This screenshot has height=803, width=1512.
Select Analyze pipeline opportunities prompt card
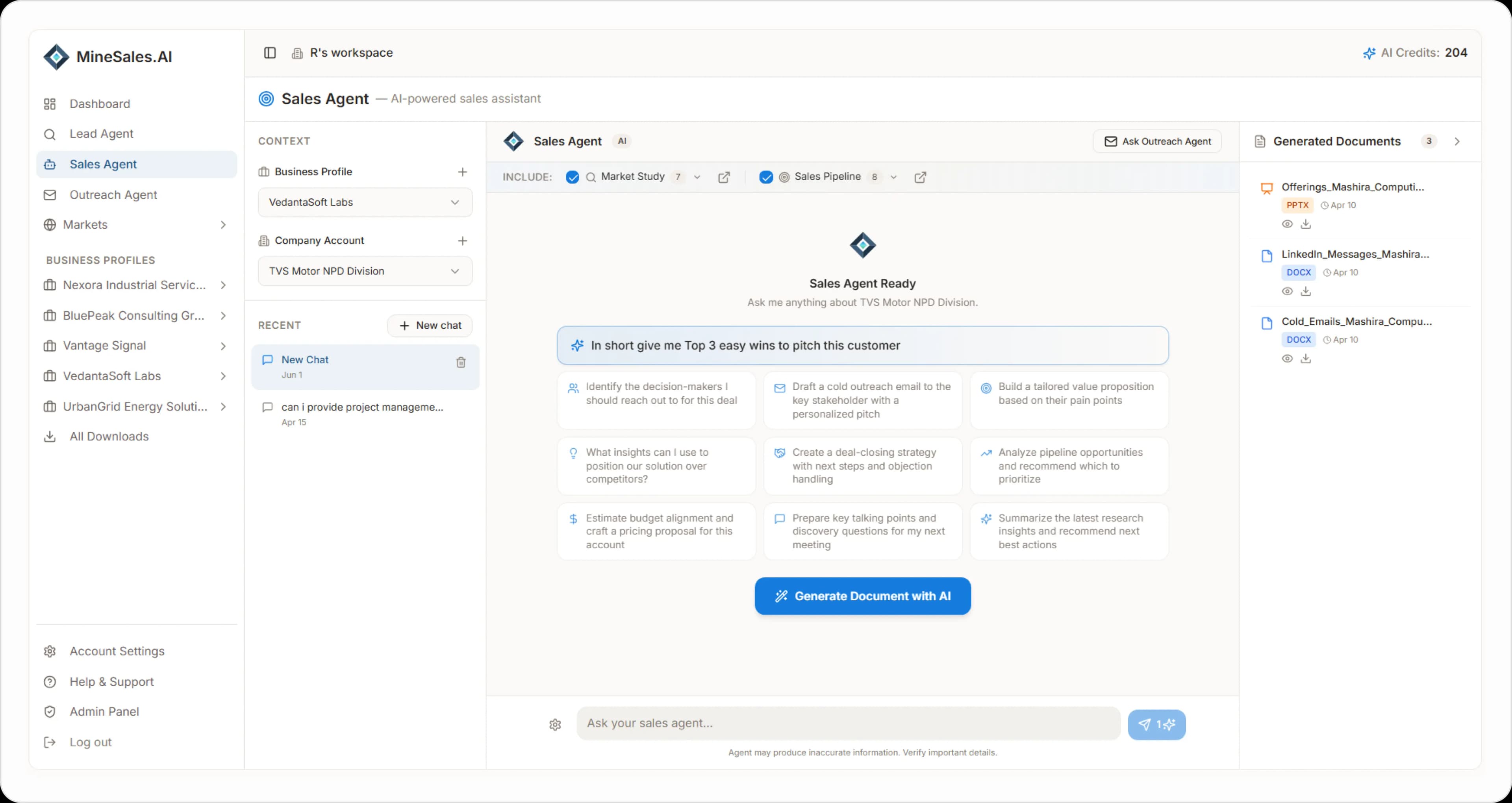pyautogui.click(x=1069, y=466)
